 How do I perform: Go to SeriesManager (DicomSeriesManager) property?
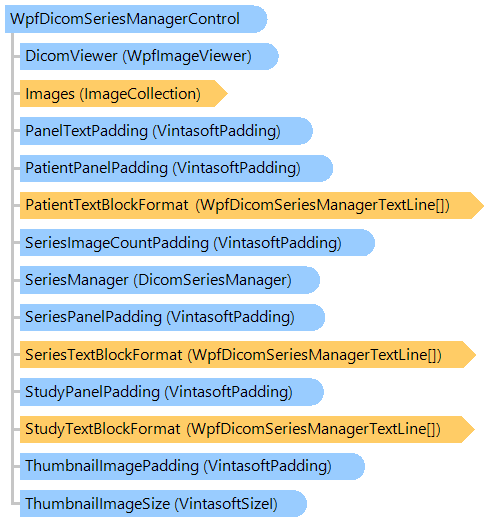tap(170, 280)
